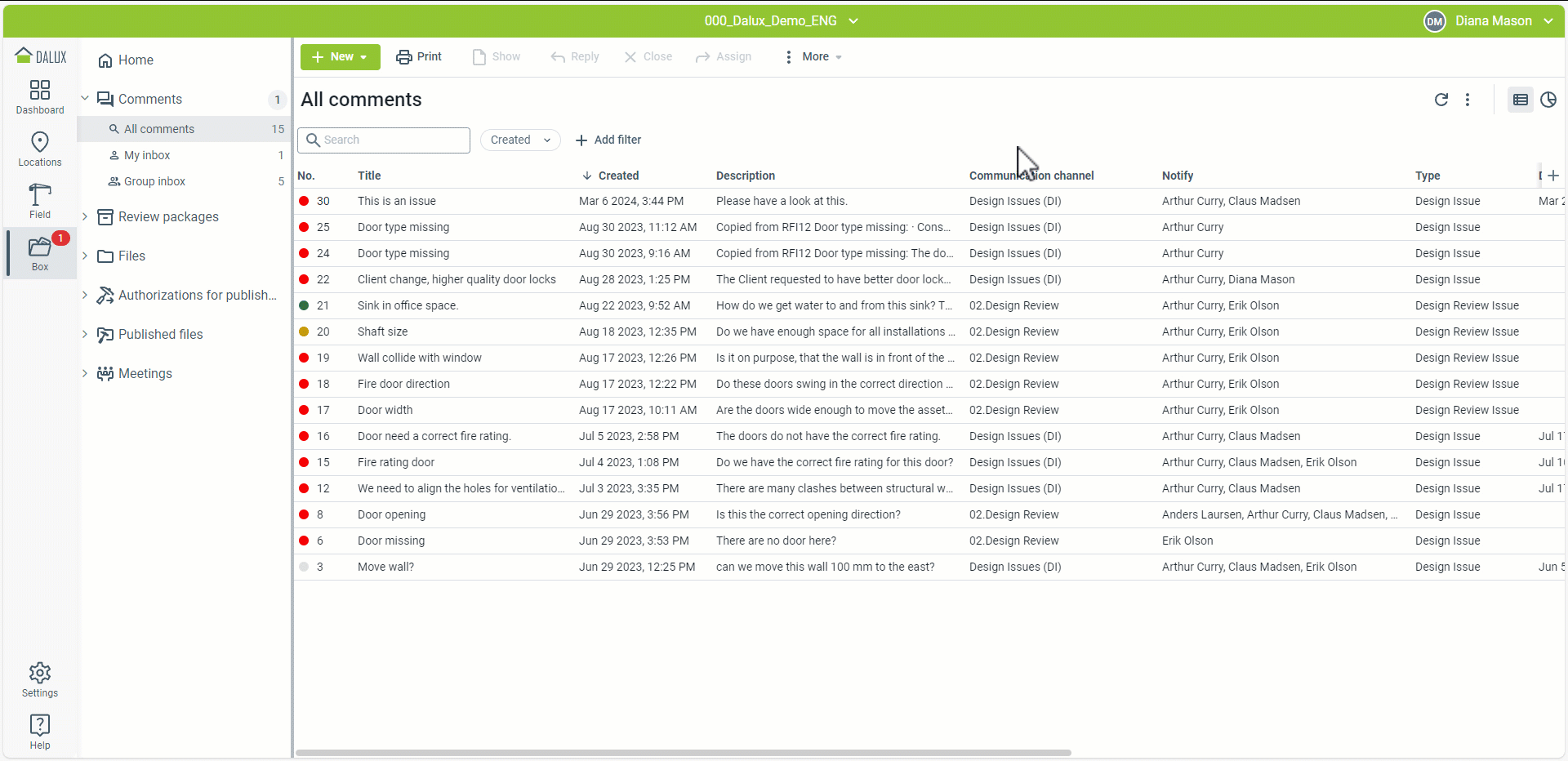
Task: Open the Home link
Action: (135, 60)
